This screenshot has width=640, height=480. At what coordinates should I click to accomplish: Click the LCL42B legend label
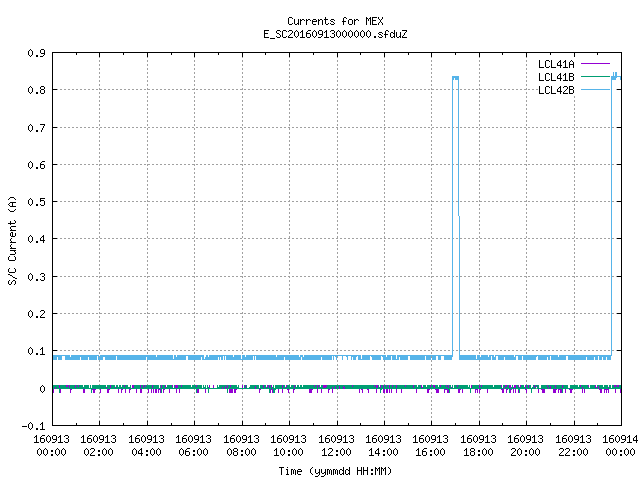pos(556,90)
